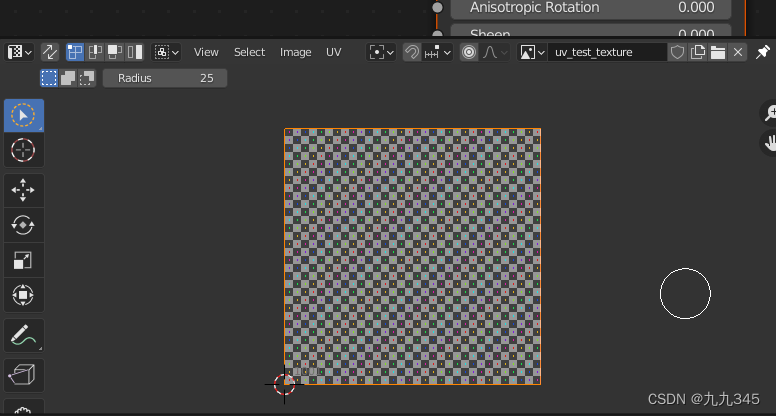Toggle UV sync selection
Viewport: 776px width, 416px height.
click(49, 52)
